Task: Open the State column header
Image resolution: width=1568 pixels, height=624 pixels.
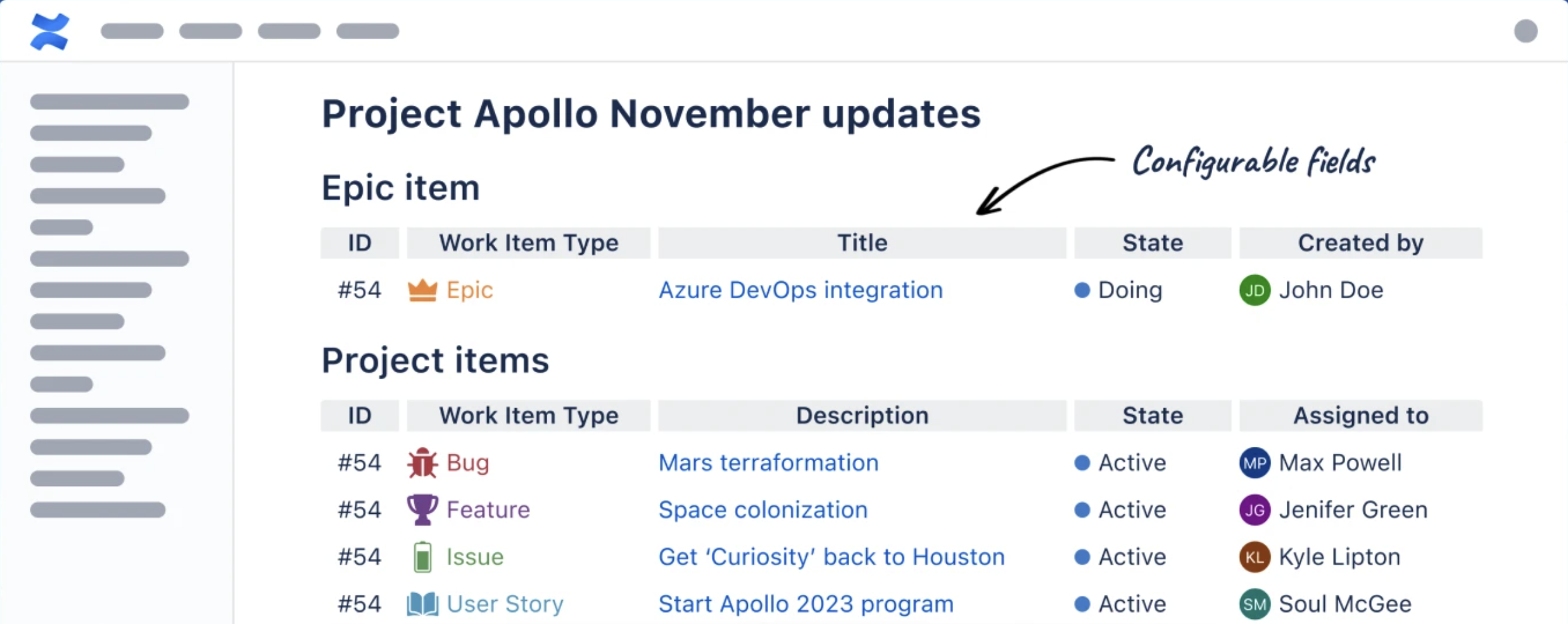Action: 1153,242
